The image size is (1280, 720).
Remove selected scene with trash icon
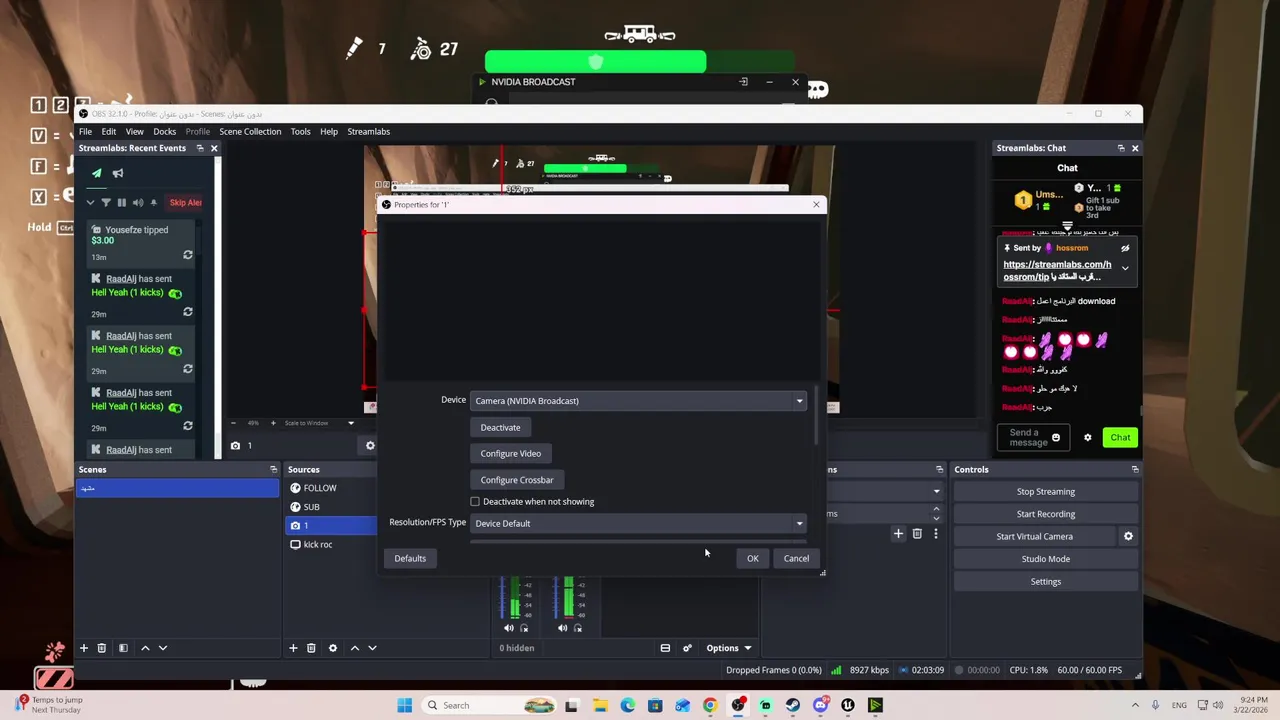tap(101, 648)
